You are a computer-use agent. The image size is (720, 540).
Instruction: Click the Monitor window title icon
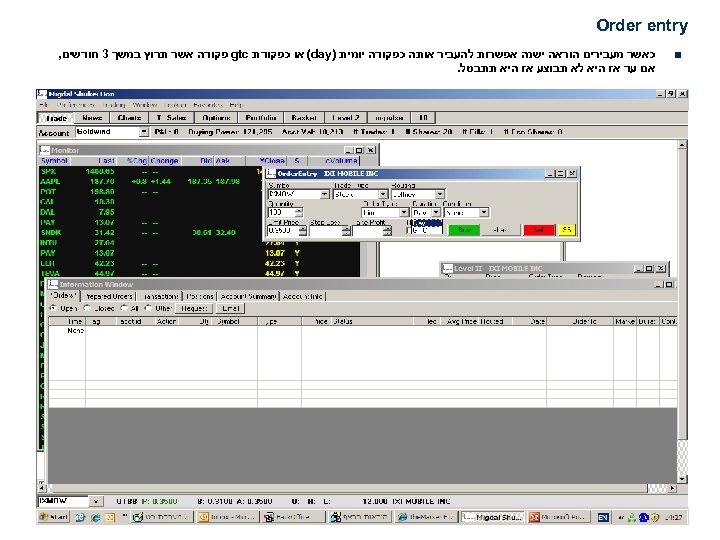45,150
